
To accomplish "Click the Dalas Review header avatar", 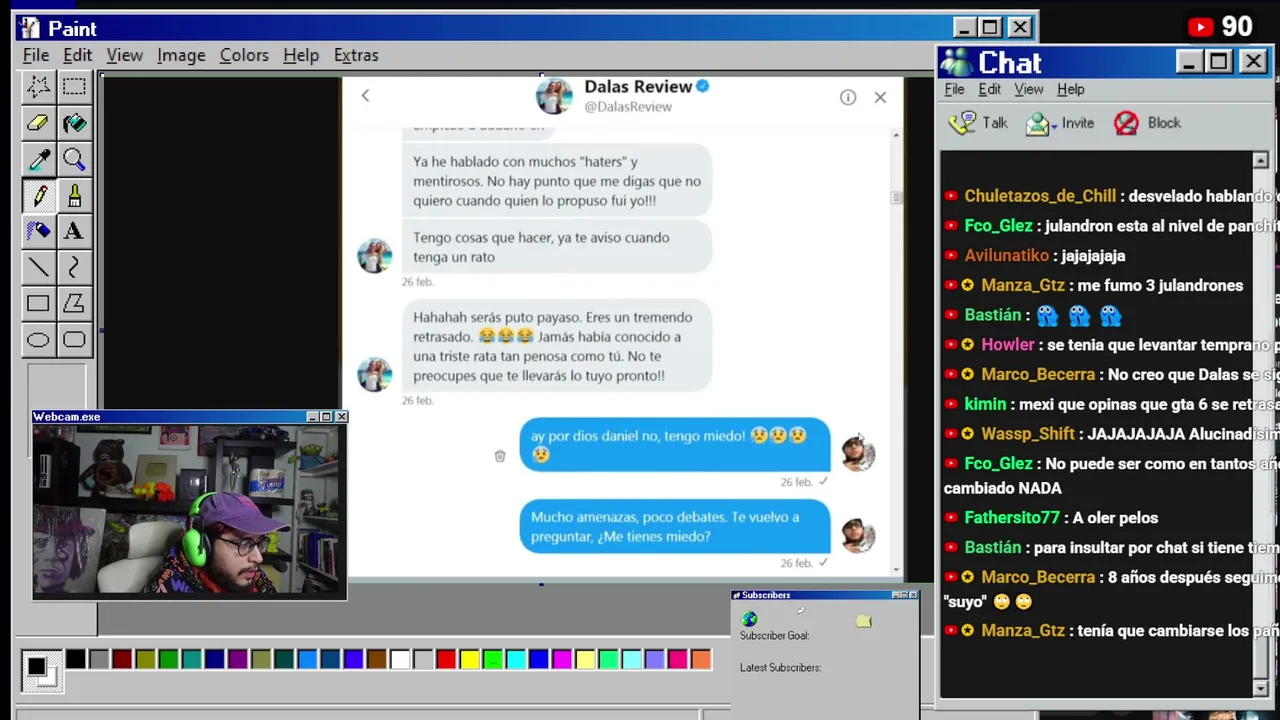I will coord(554,96).
